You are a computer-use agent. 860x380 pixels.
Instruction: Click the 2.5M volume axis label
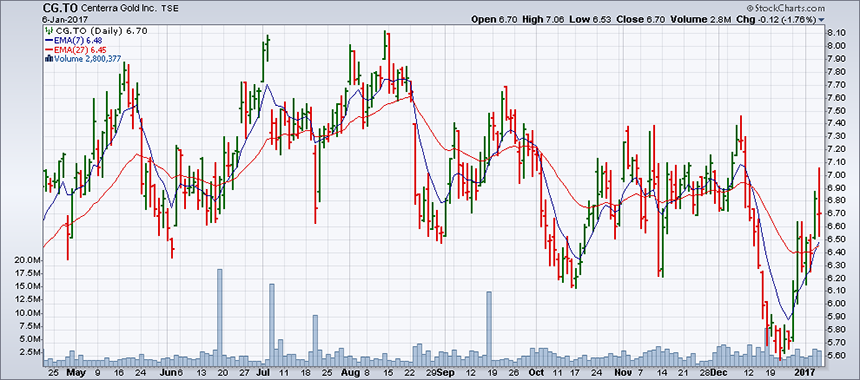point(31,353)
